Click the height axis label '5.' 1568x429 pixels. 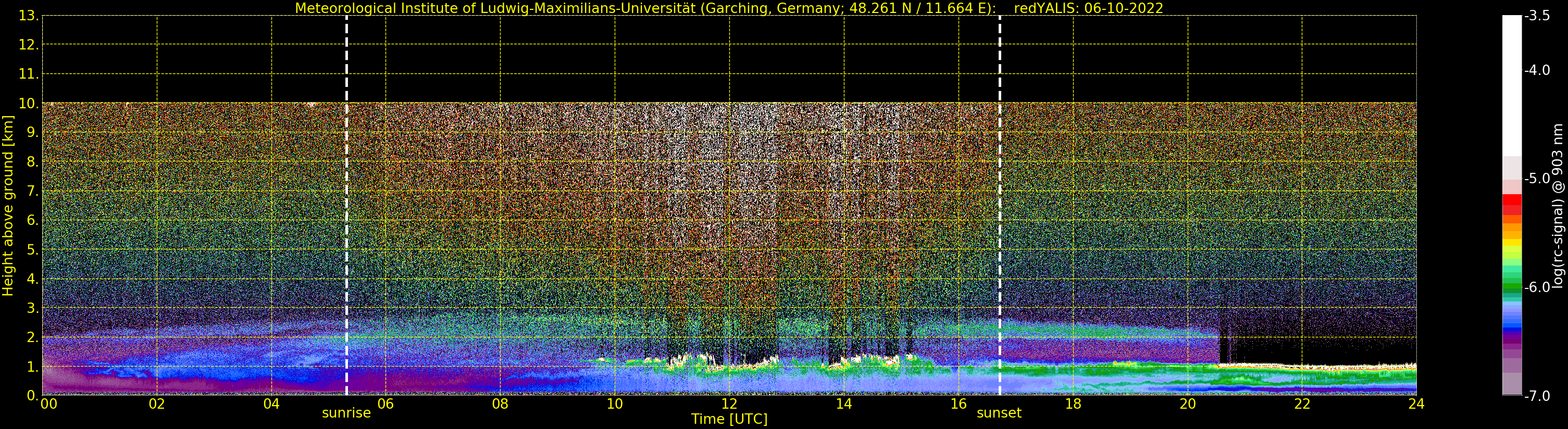(33, 249)
